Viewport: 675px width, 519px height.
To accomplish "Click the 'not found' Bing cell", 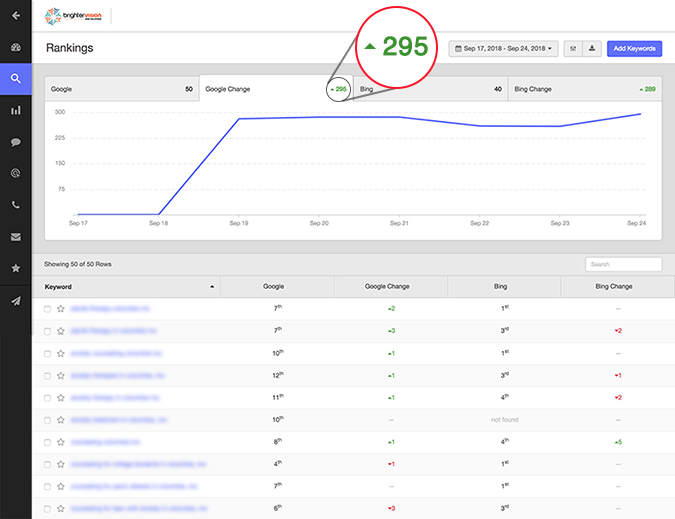I will click(505, 420).
